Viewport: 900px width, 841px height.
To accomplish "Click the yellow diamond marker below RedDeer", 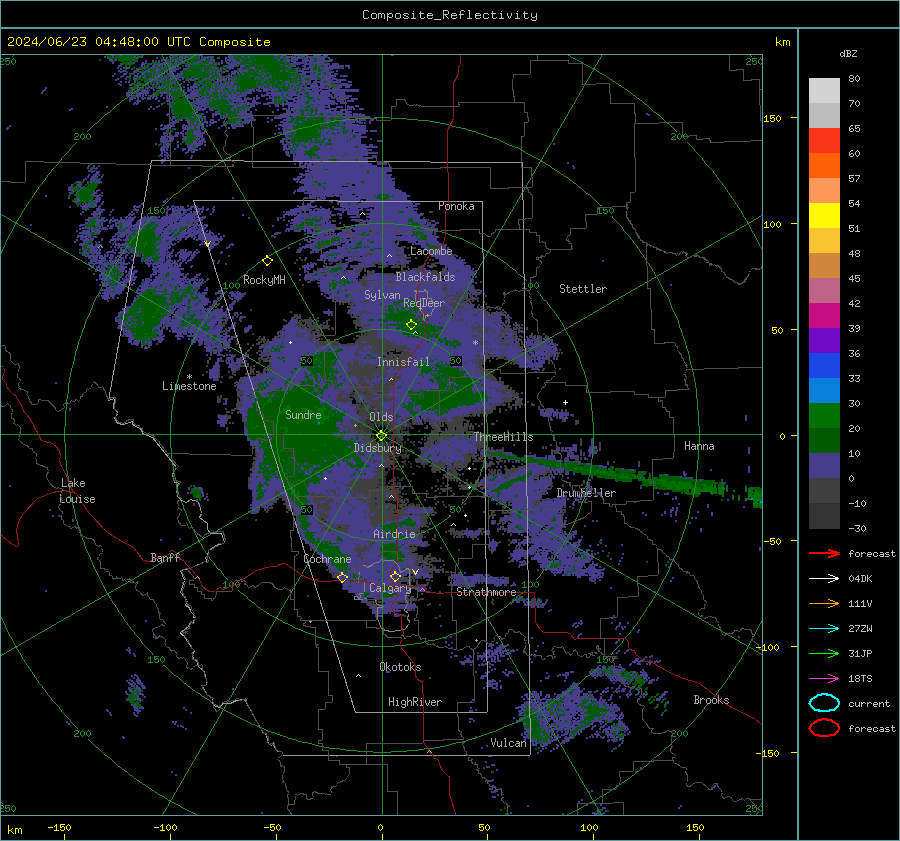I will pyautogui.click(x=411, y=325).
